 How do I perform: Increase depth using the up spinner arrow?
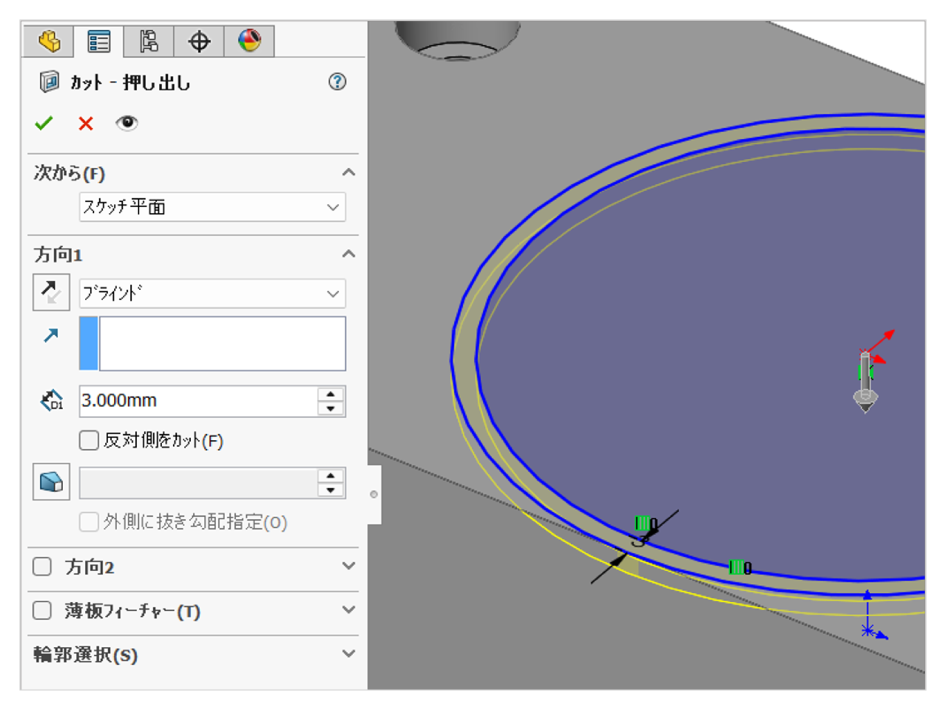(331, 394)
